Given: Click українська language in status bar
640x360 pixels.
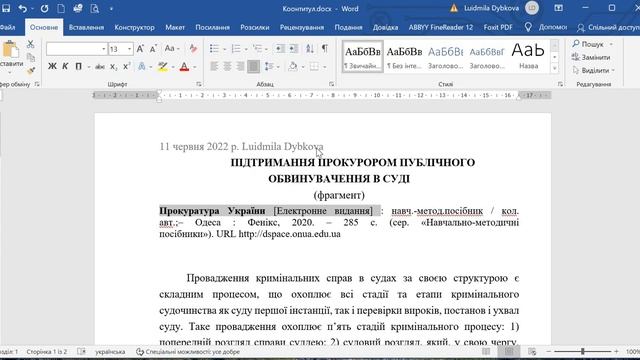Looking at the screenshot, I should tap(110, 352).
